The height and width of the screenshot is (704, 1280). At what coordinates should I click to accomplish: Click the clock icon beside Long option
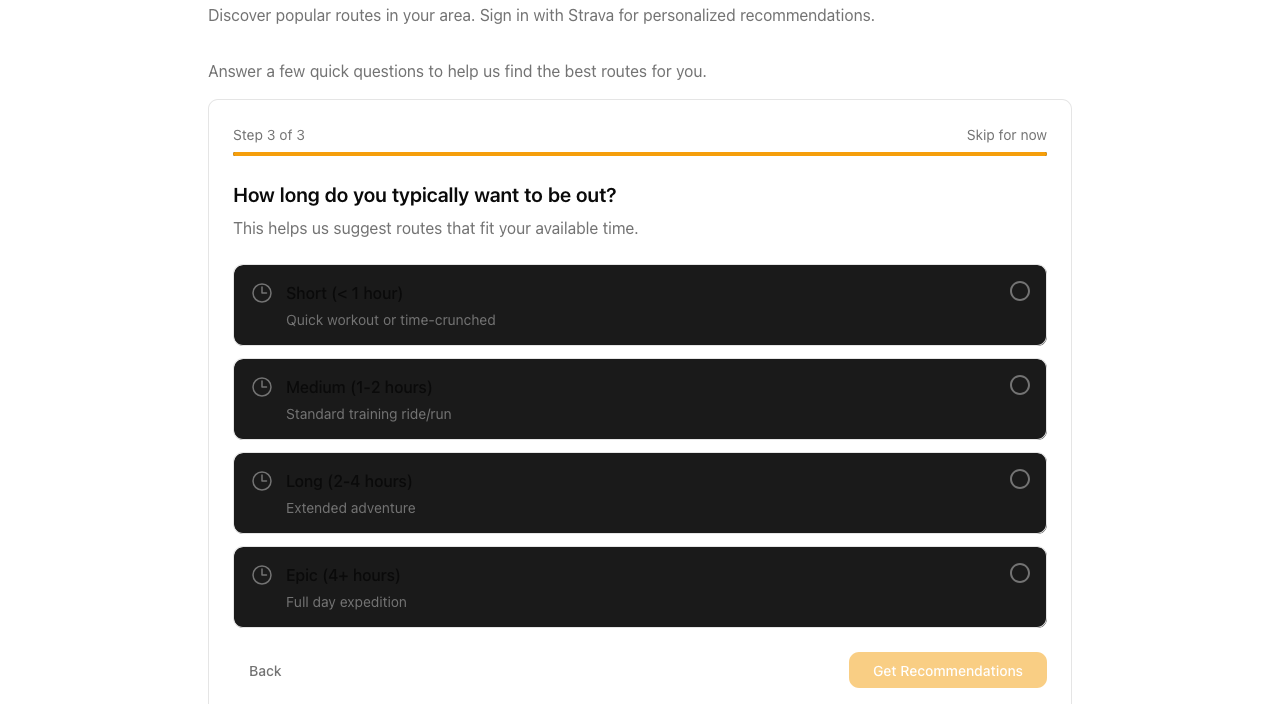click(262, 481)
